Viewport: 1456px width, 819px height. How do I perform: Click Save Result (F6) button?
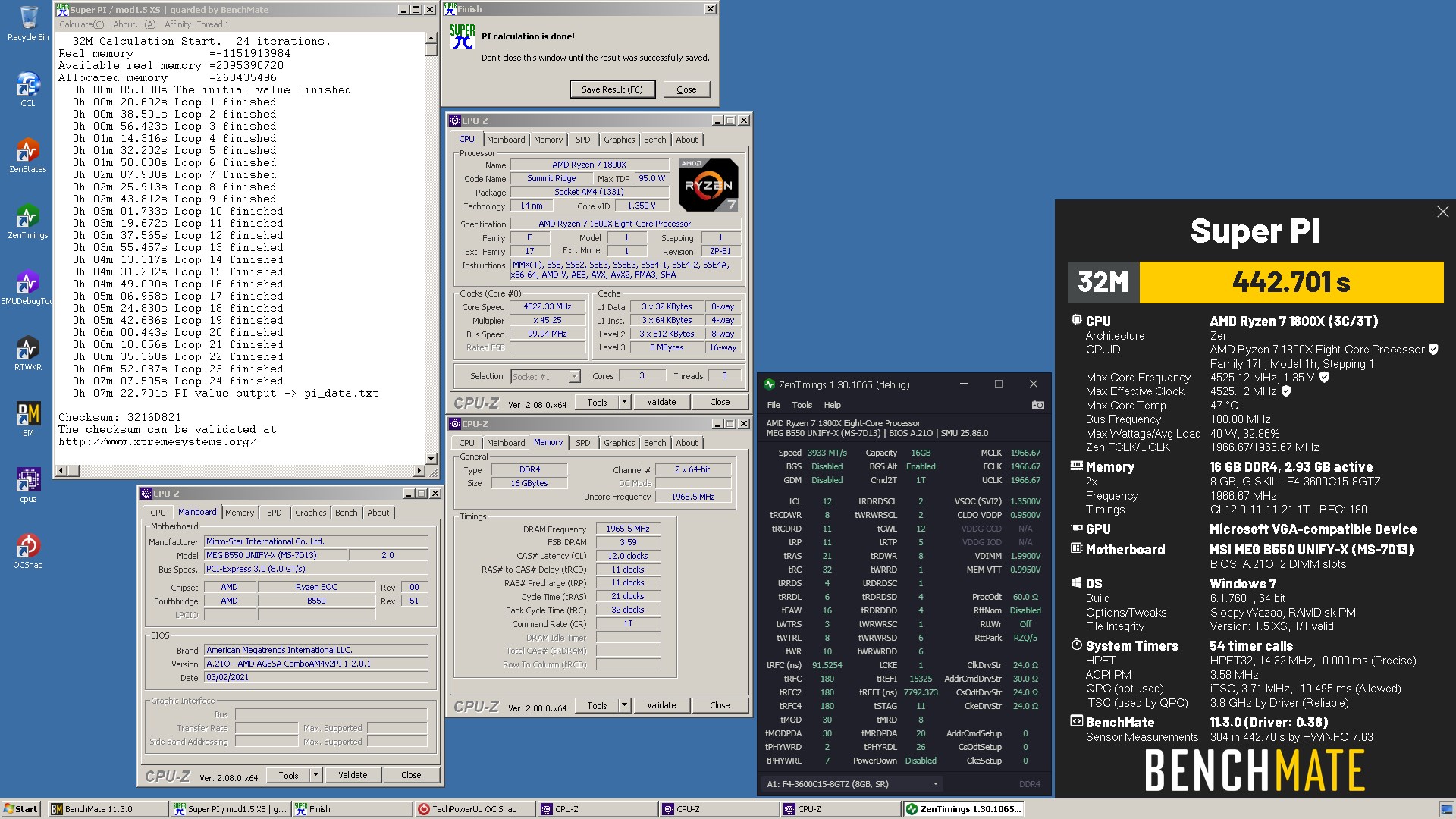[x=612, y=89]
